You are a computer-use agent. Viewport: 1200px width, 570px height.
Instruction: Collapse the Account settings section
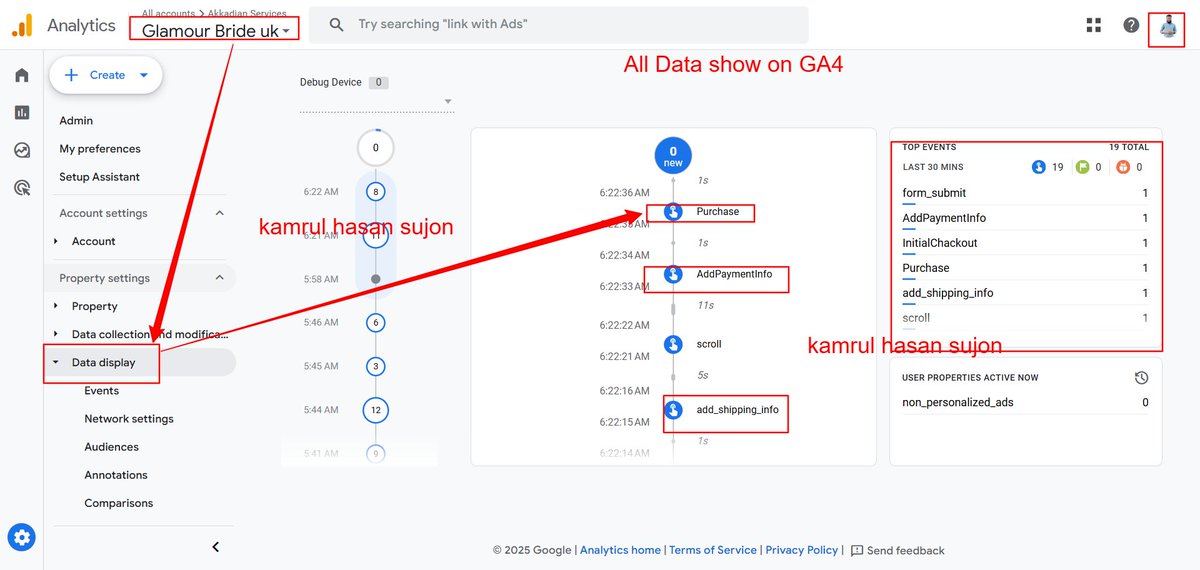(220, 213)
